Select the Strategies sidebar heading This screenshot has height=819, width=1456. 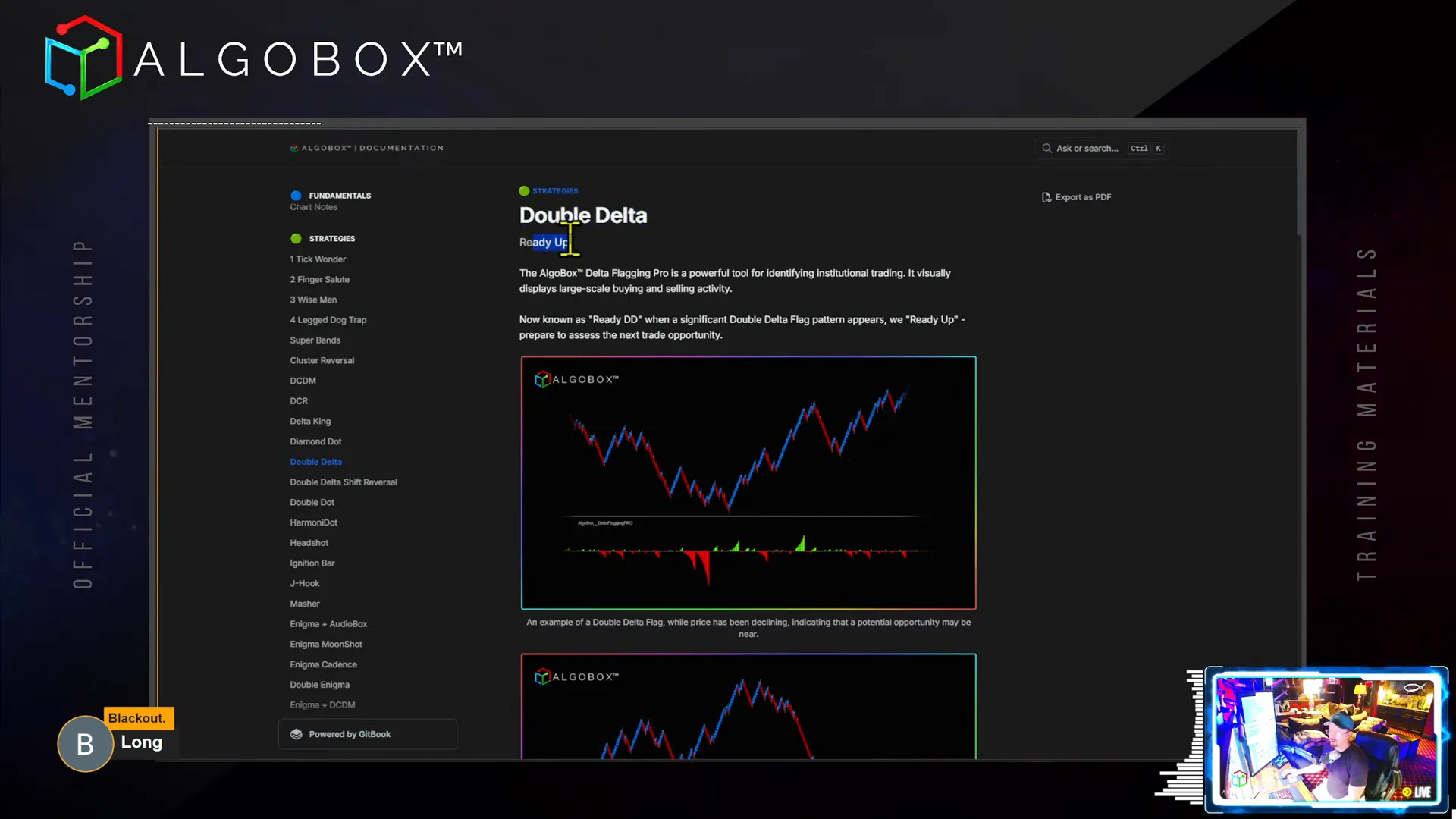332,239
